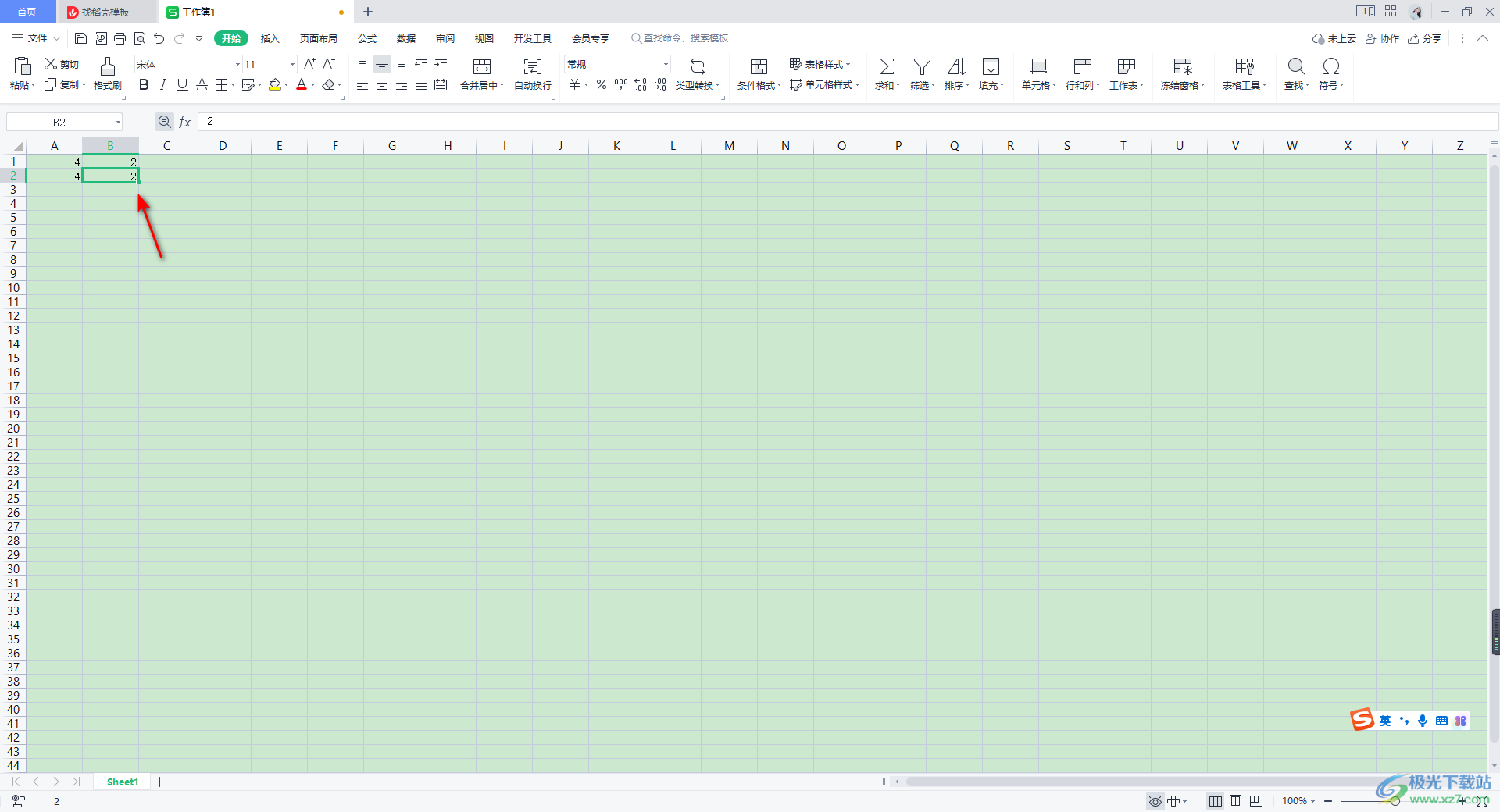This screenshot has height=812, width=1500.
Task: Align text to top of cell
Action: coord(362,64)
